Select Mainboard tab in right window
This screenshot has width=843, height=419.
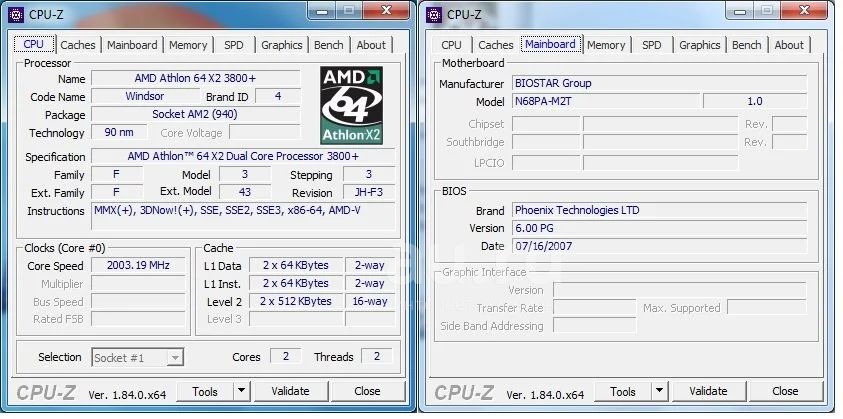(551, 44)
